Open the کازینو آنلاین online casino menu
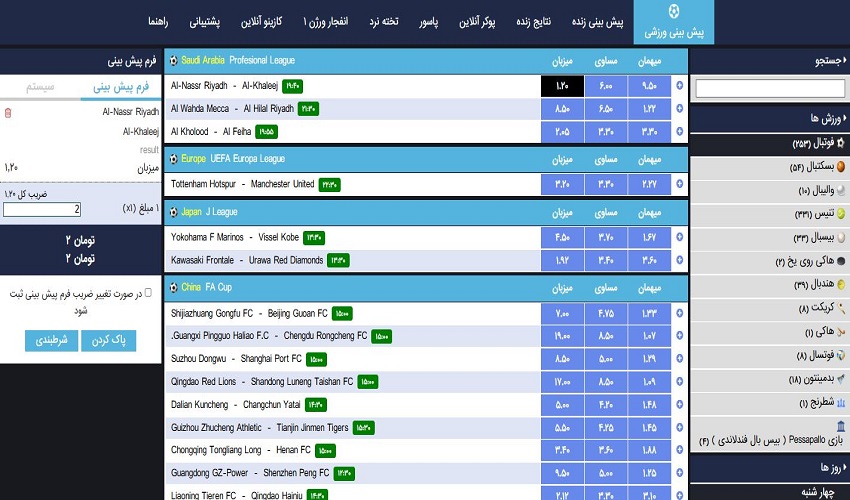Viewport: 850px width, 500px height. 261,22
